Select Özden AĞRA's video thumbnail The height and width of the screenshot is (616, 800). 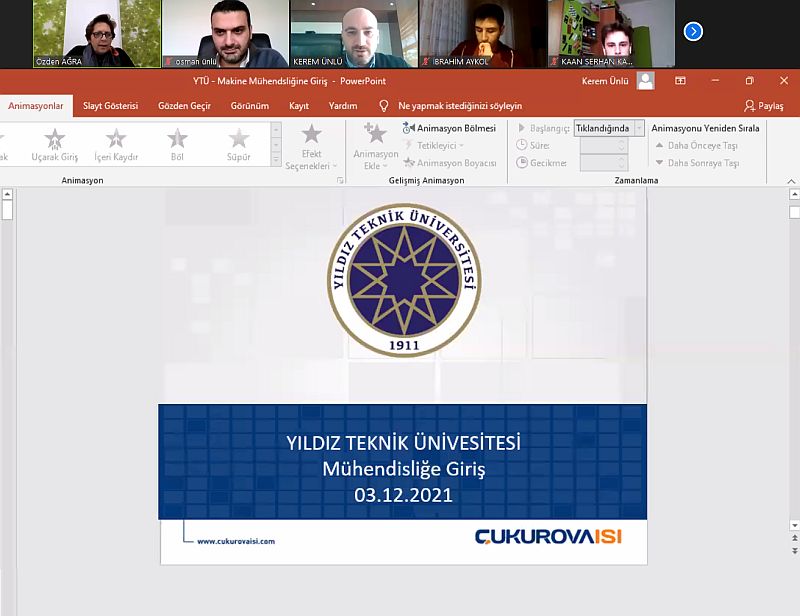tap(97, 34)
